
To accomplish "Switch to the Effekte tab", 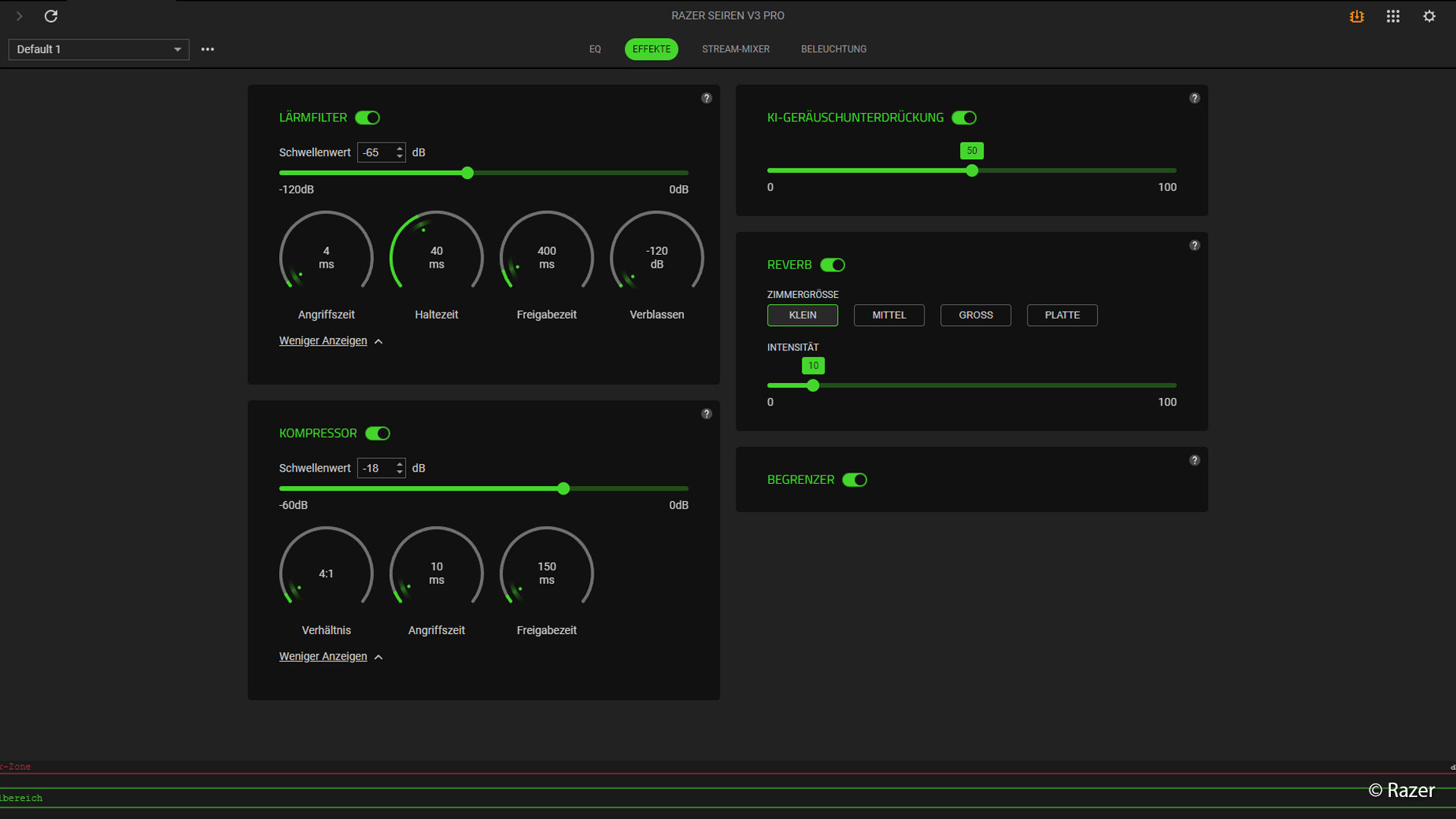I will coord(651,49).
